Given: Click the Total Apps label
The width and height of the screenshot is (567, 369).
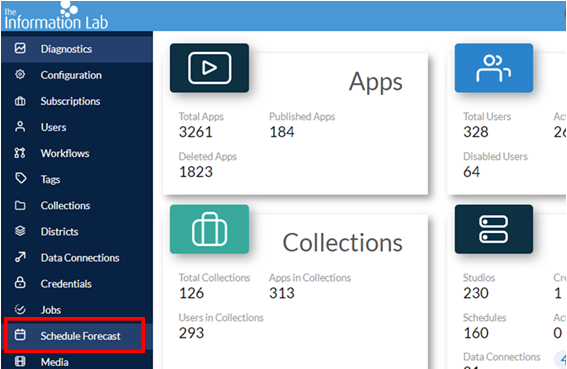Looking at the screenshot, I should coord(201,116).
